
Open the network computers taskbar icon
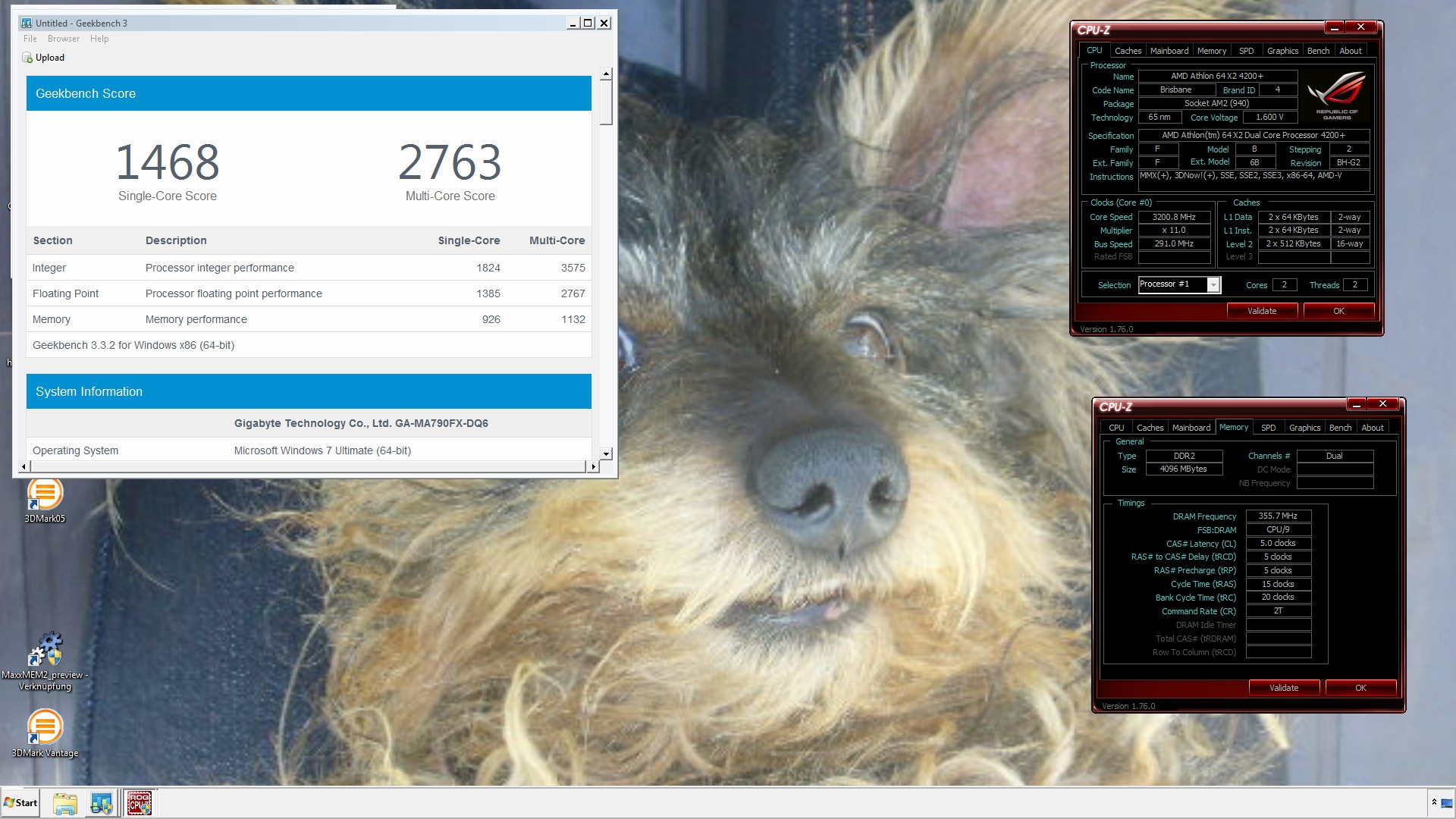(x=101, y=803)
